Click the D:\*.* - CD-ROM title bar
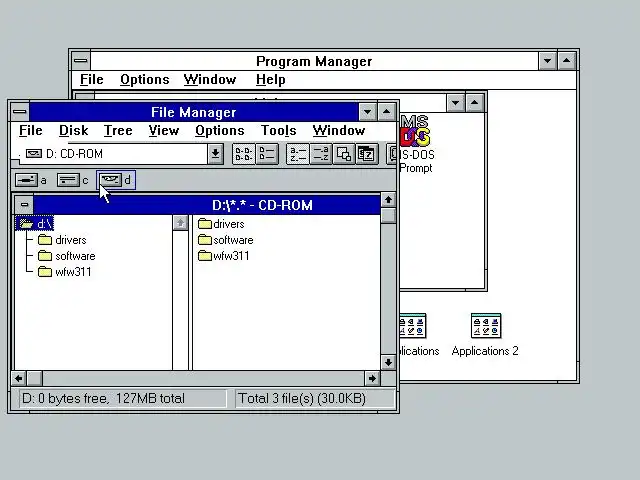Screen dimensions: 640x480 [x=207, y=205]
